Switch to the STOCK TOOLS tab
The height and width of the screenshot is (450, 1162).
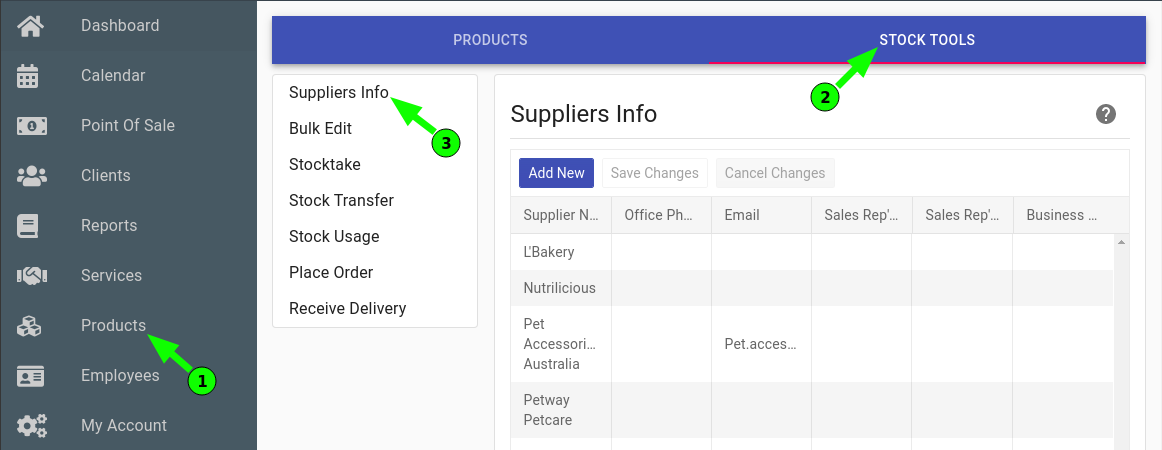tap(927, 40)
